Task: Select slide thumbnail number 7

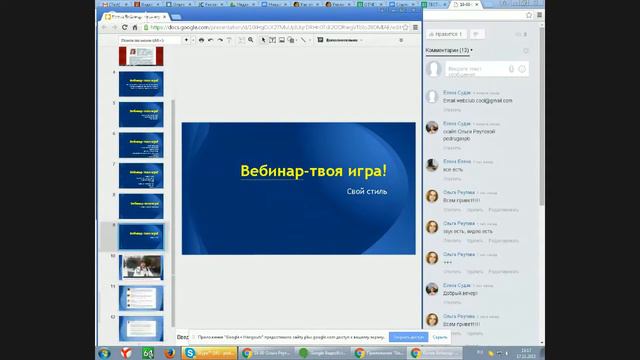Action: point(141,176)
